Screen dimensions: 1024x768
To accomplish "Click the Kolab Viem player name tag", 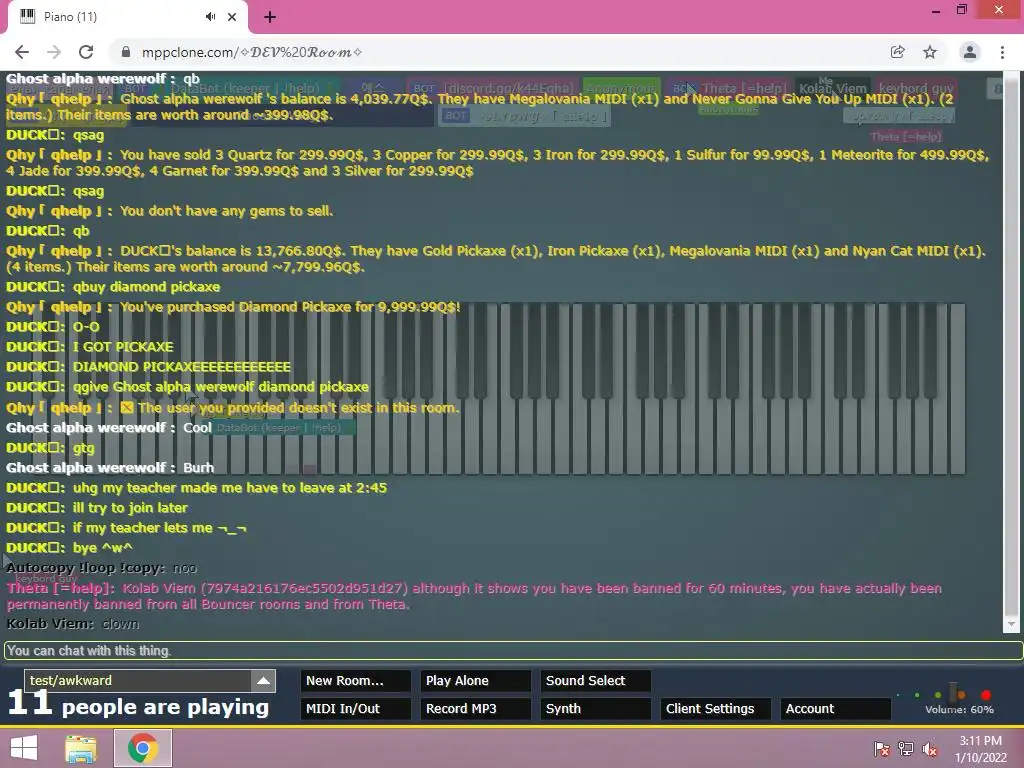I will pyautogui.click(x=833, y=88).
